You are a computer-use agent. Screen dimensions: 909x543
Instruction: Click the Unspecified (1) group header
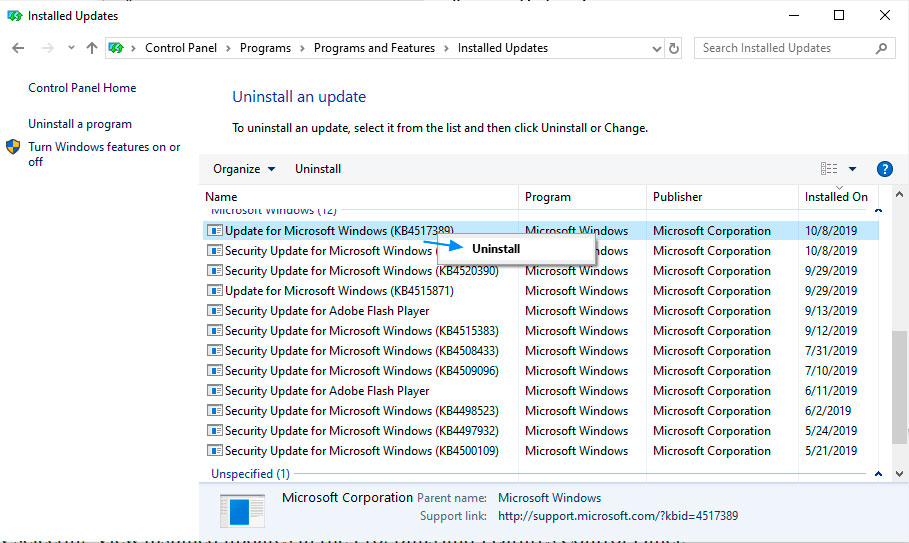click(x=250, y=474)
